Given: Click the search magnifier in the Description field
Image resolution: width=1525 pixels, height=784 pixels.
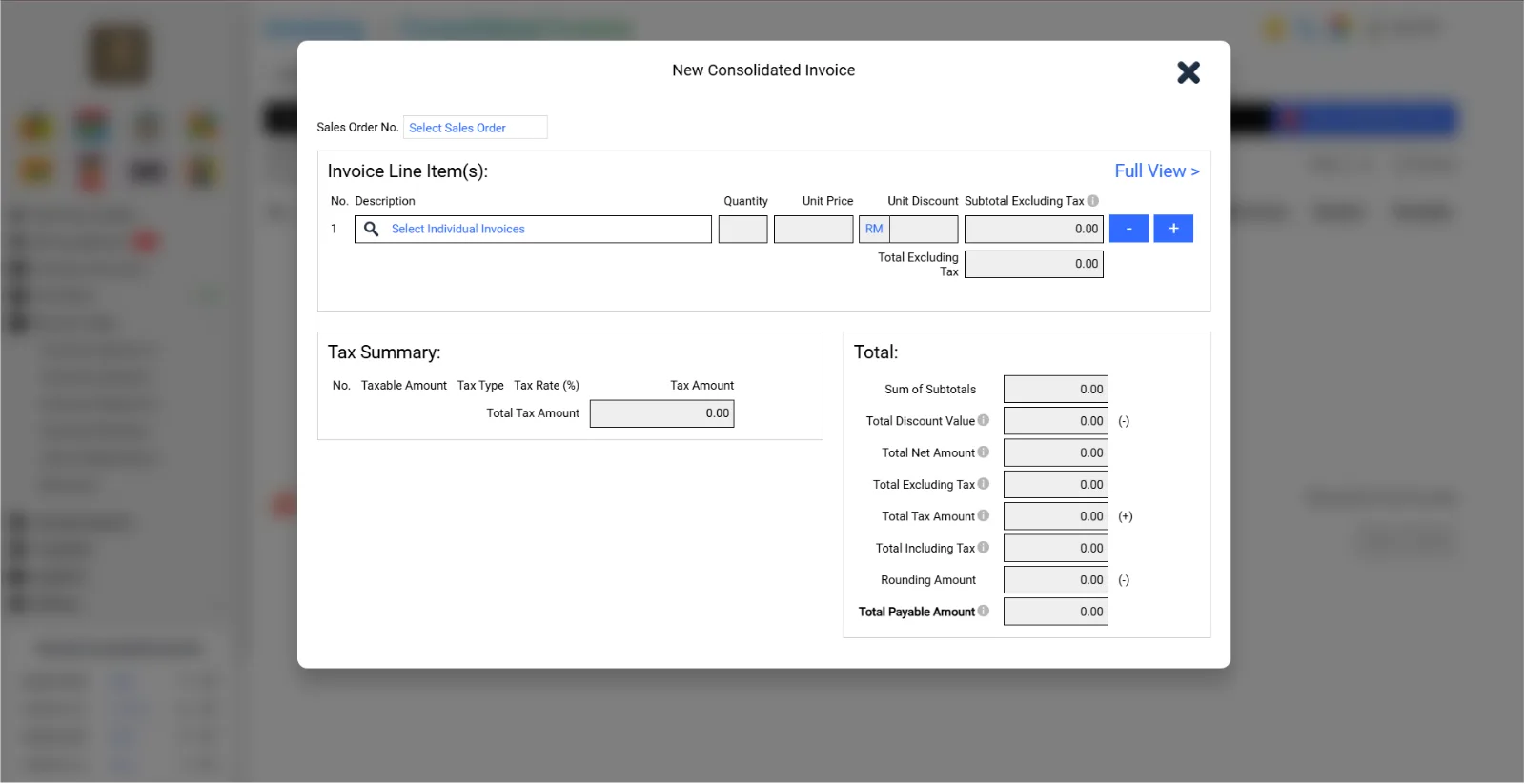Looking at the screenshot, I should (x=372, y=230).
